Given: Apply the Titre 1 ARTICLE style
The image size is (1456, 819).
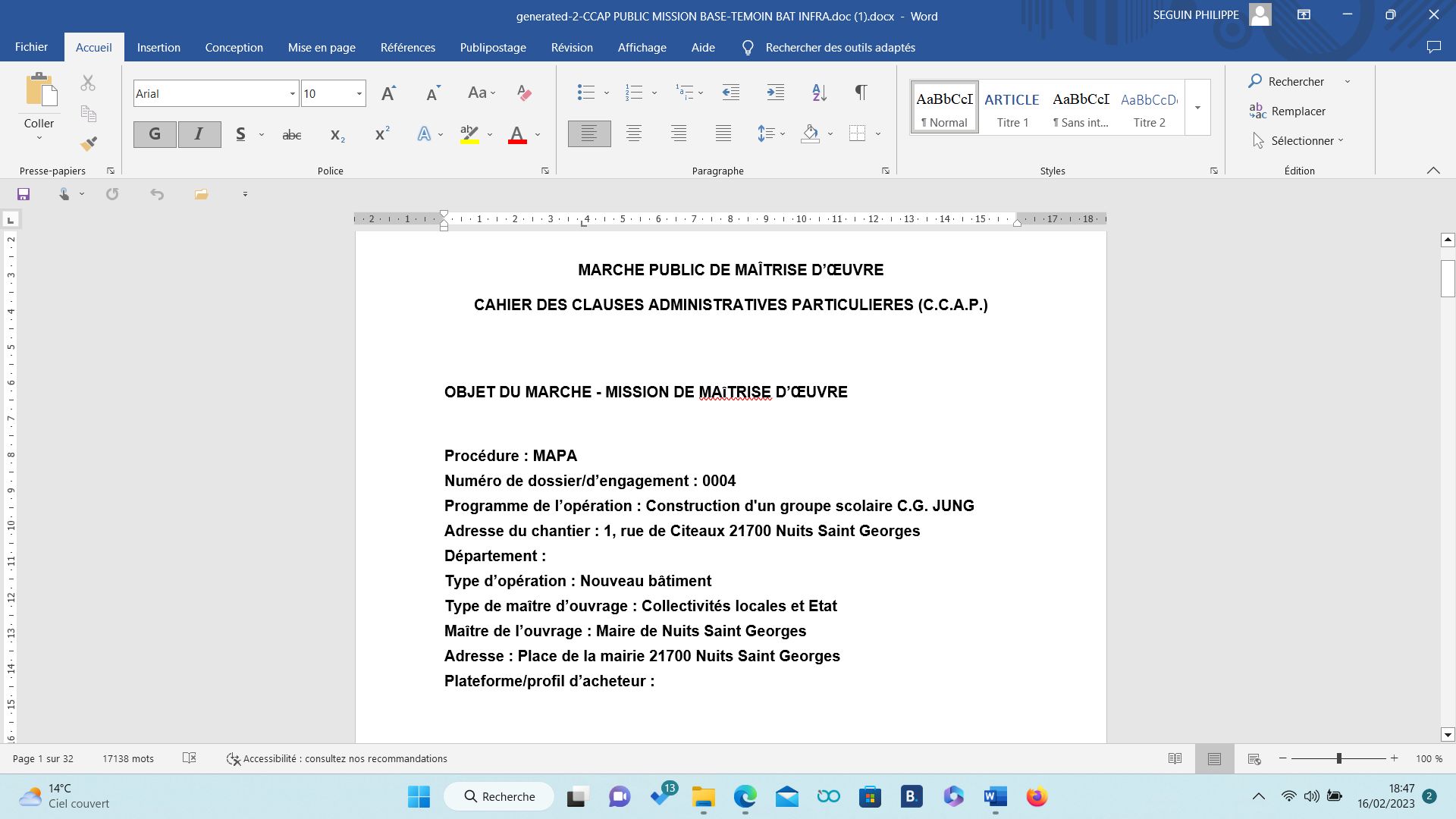Looking at the screenshot, I should click(x=1012, y=108).
